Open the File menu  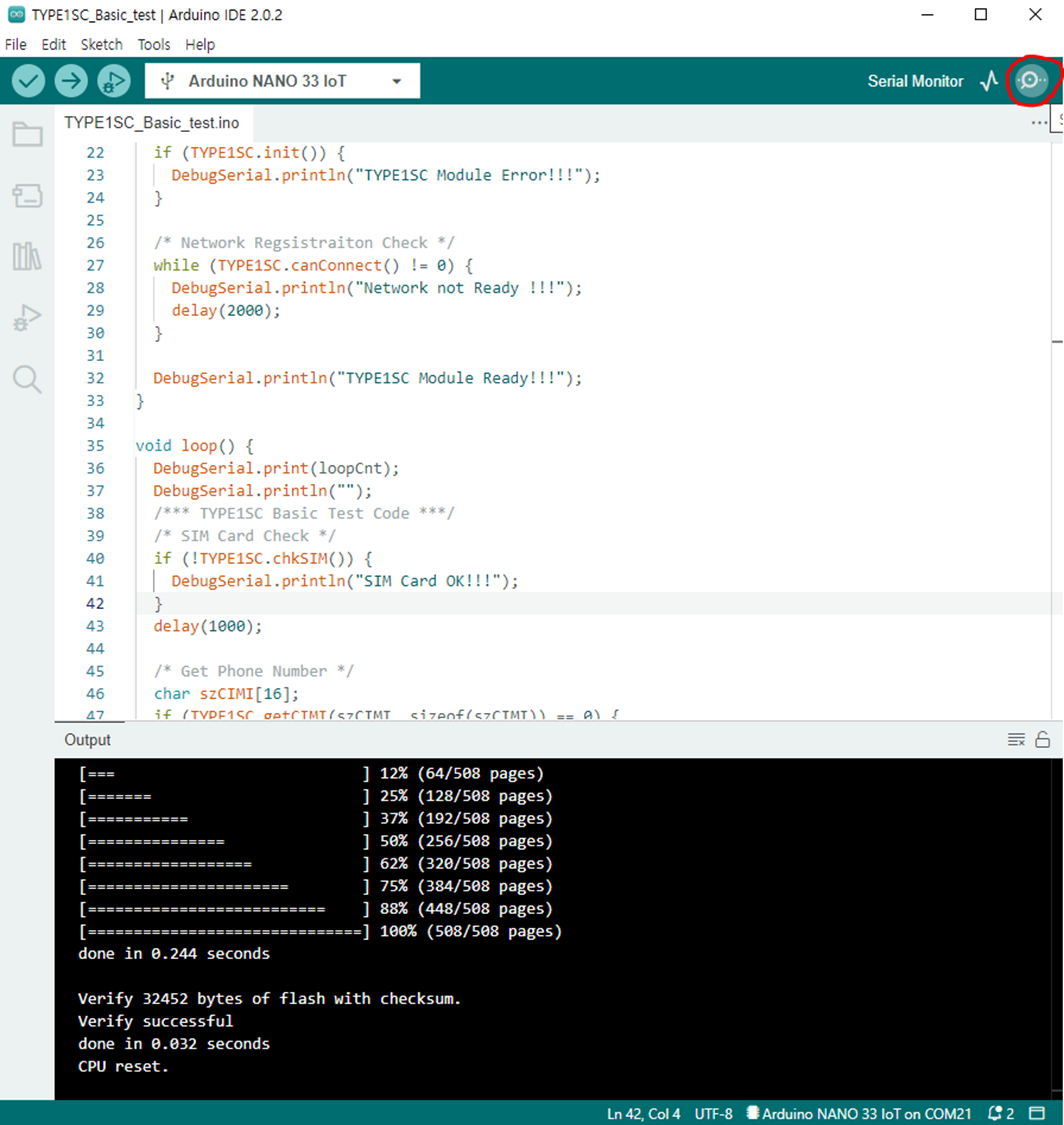16,44
